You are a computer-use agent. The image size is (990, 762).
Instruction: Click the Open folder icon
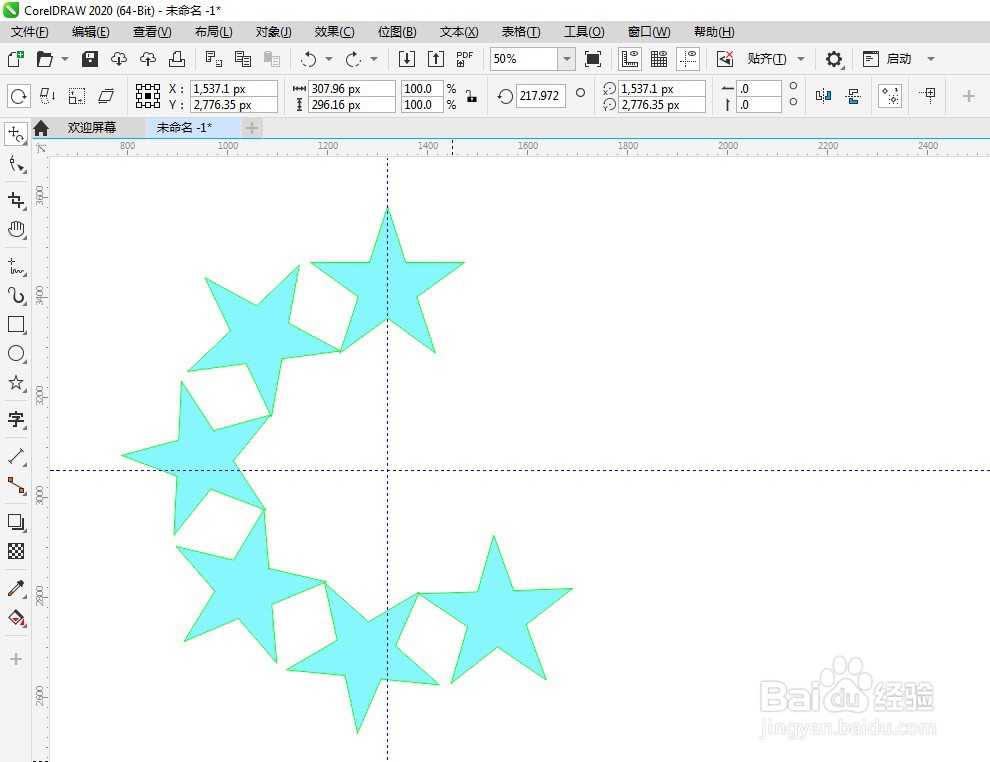tap(44, 59)
